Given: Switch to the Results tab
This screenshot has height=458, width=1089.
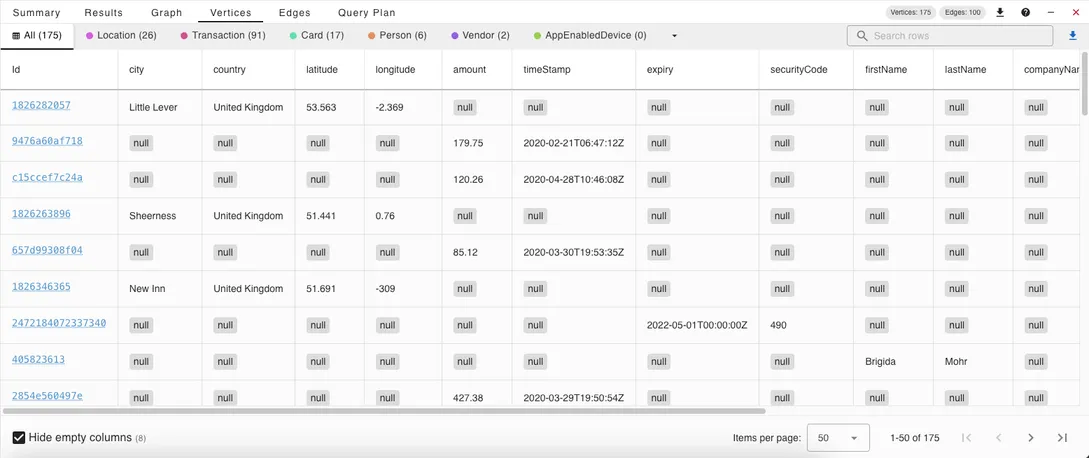Looking at the screenshot, I should [103, 13].
